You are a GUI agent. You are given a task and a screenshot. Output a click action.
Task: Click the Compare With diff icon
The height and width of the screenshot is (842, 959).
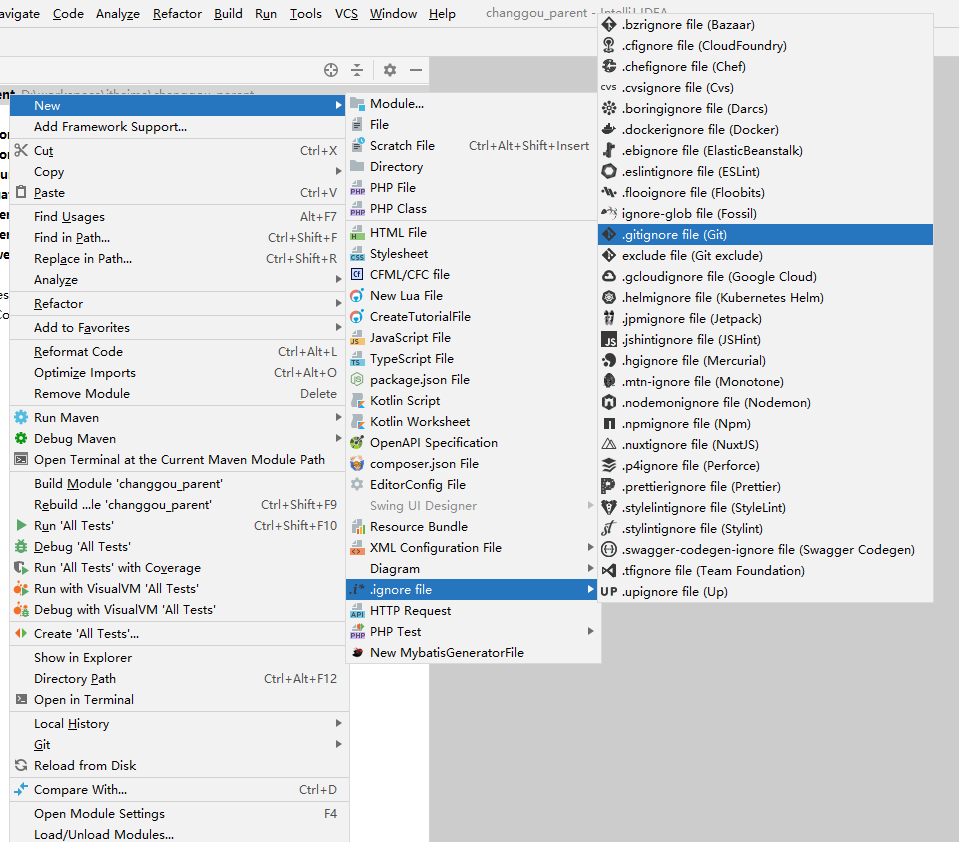coord(21,789)
